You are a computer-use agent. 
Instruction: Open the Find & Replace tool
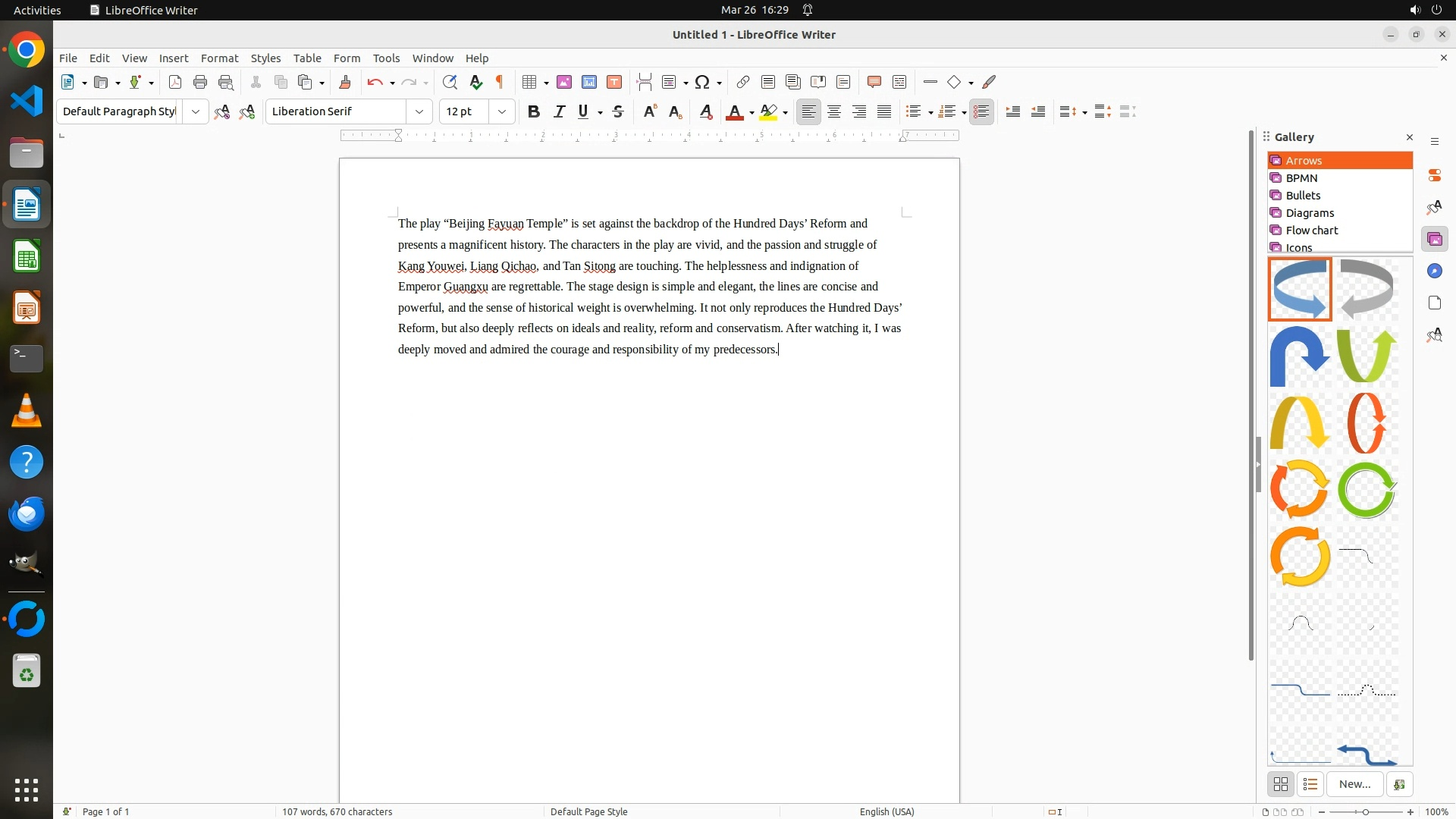click(450, 82)
